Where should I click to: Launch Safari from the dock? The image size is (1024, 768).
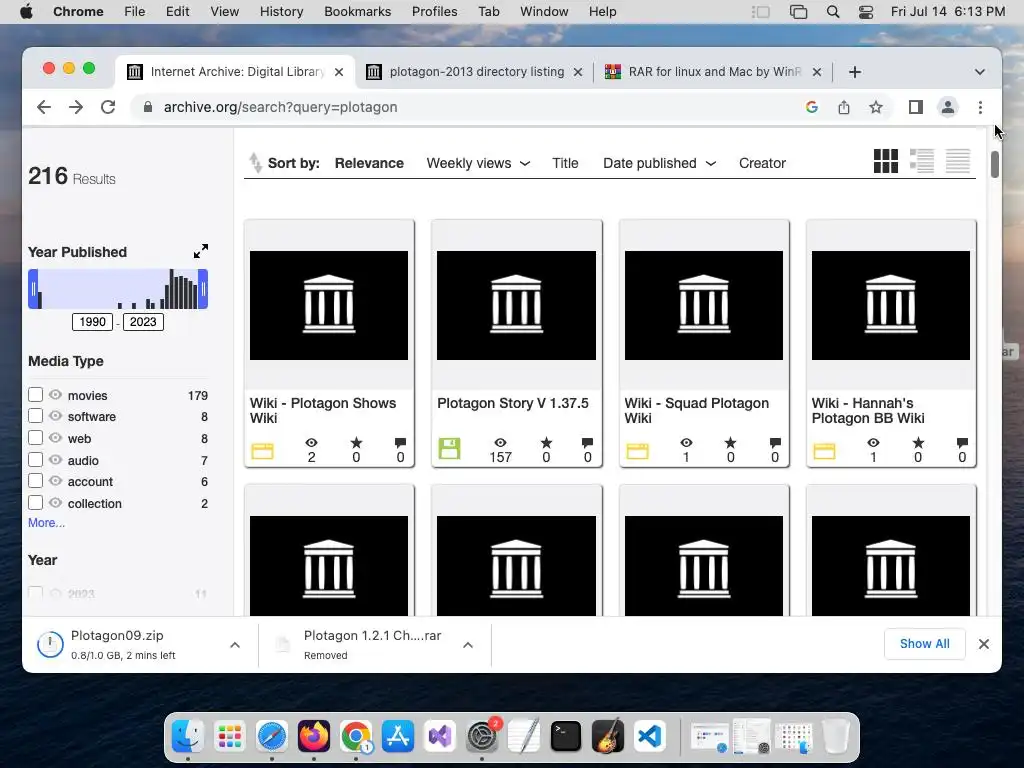tap(272, 737)
